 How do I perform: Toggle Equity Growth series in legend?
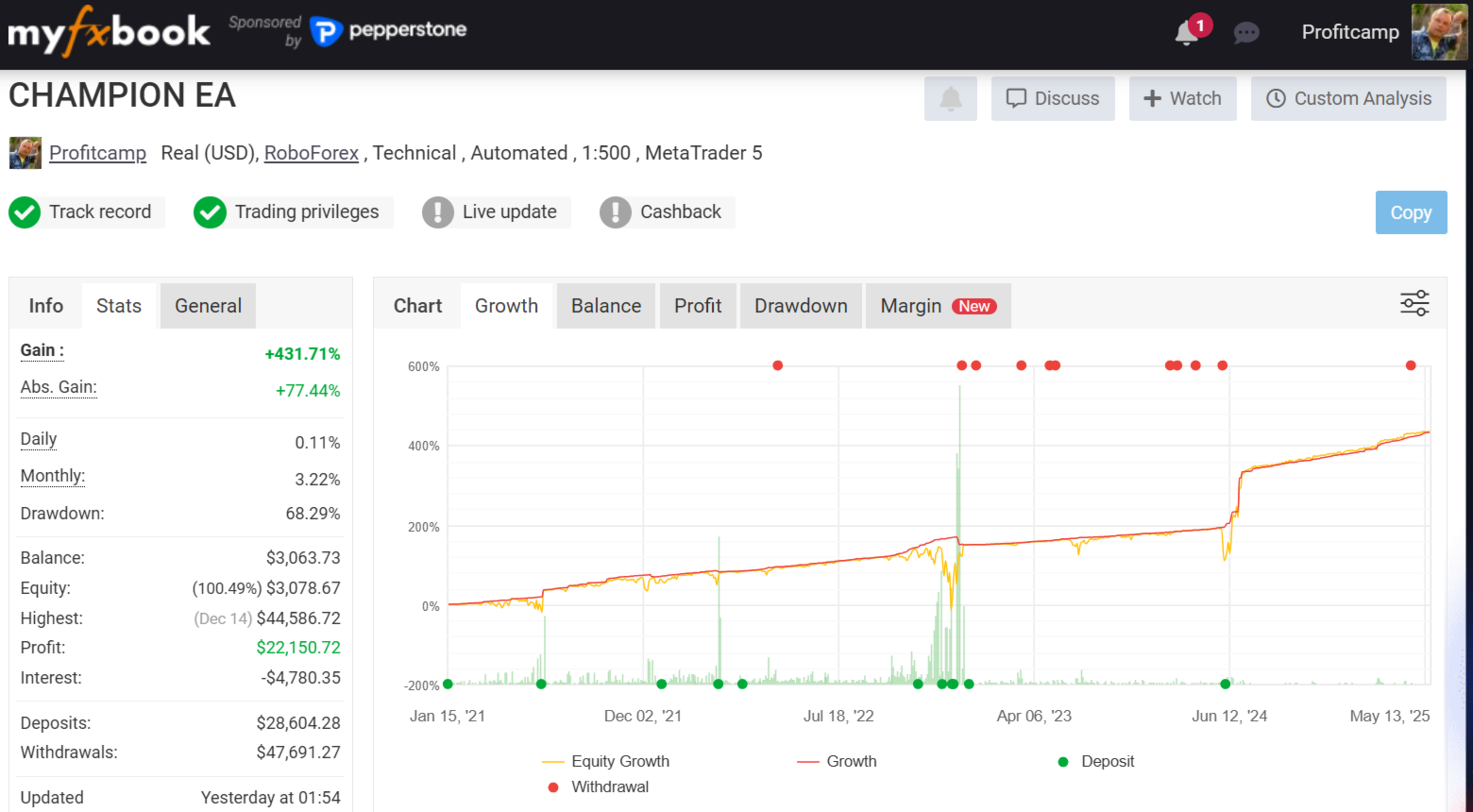(x=605, y=761)
